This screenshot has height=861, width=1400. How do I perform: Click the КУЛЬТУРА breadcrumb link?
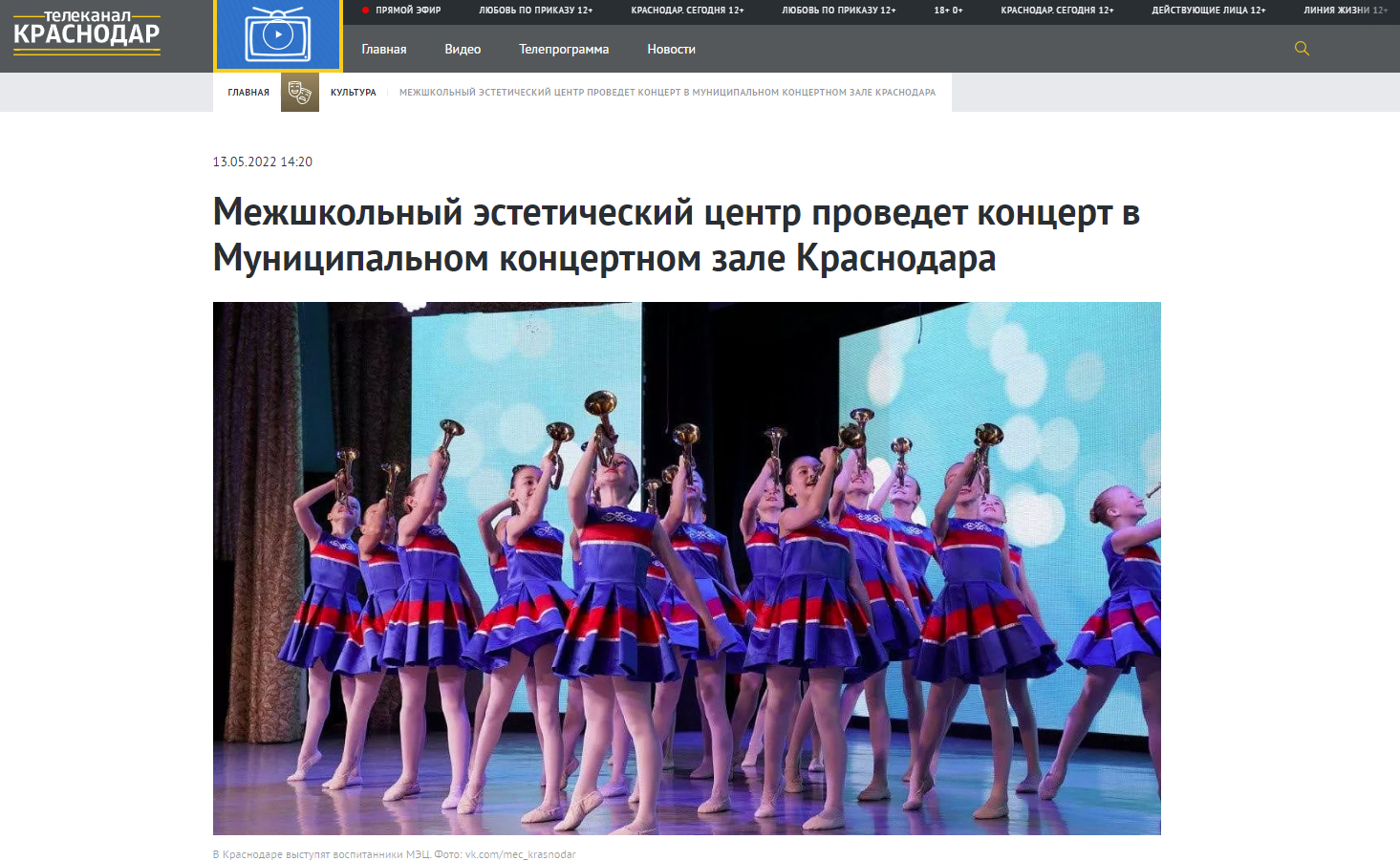click(354, 93)
